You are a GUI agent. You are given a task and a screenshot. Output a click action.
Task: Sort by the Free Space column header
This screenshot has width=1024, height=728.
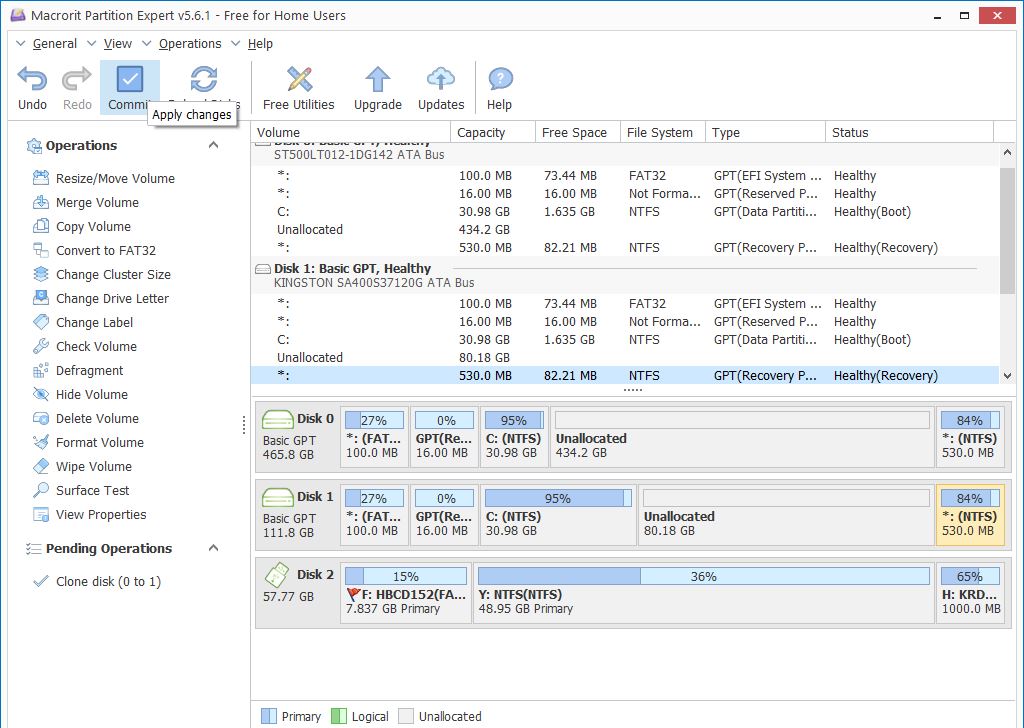[574, 132]
